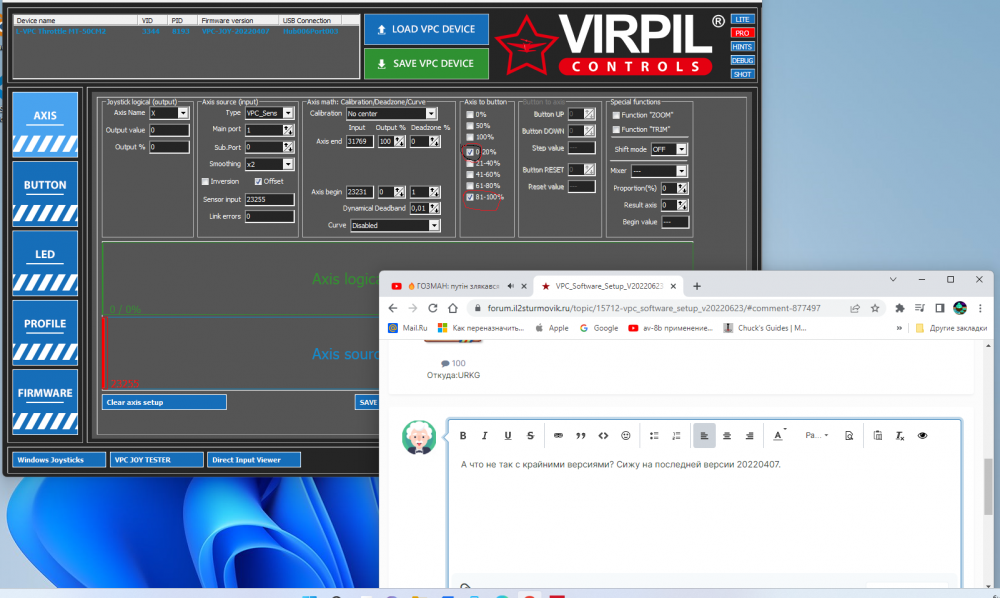Screen dimensions: 1000x598
Task: Enable Function "TRIM" checkbox
Action: coord(616,129)
